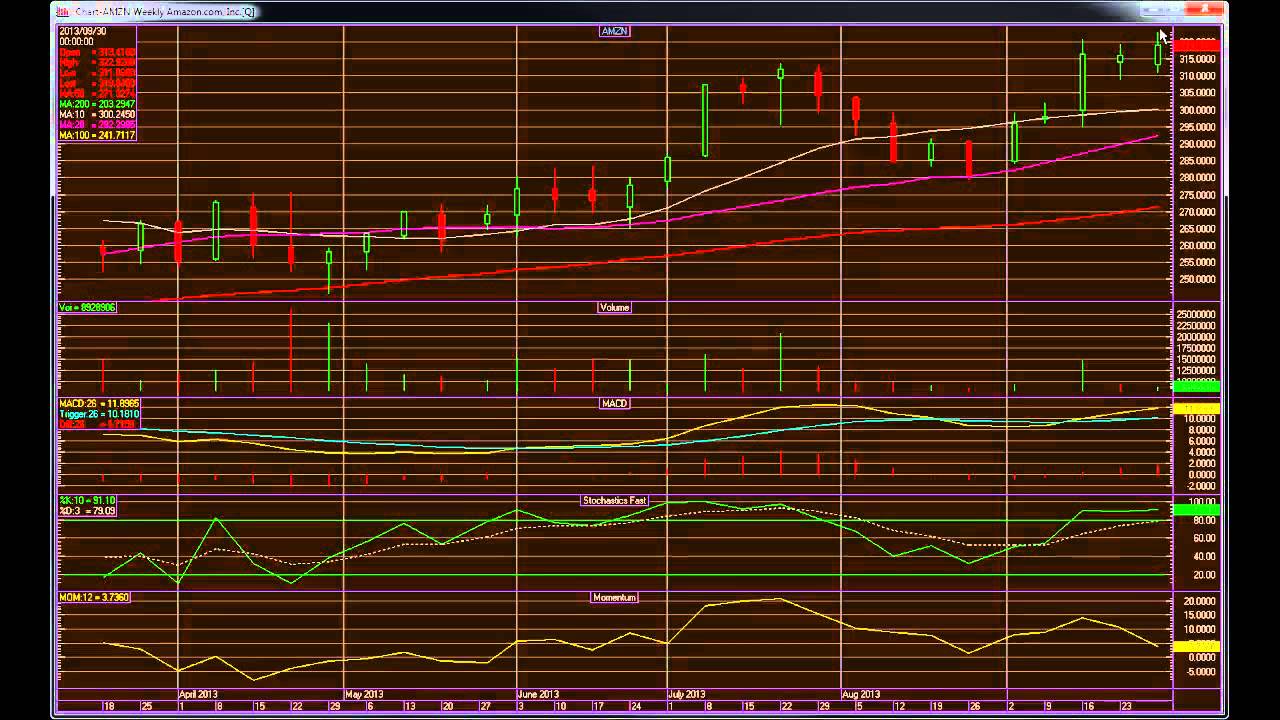Click the 2013/09/30 date readout

pos(83,31)
